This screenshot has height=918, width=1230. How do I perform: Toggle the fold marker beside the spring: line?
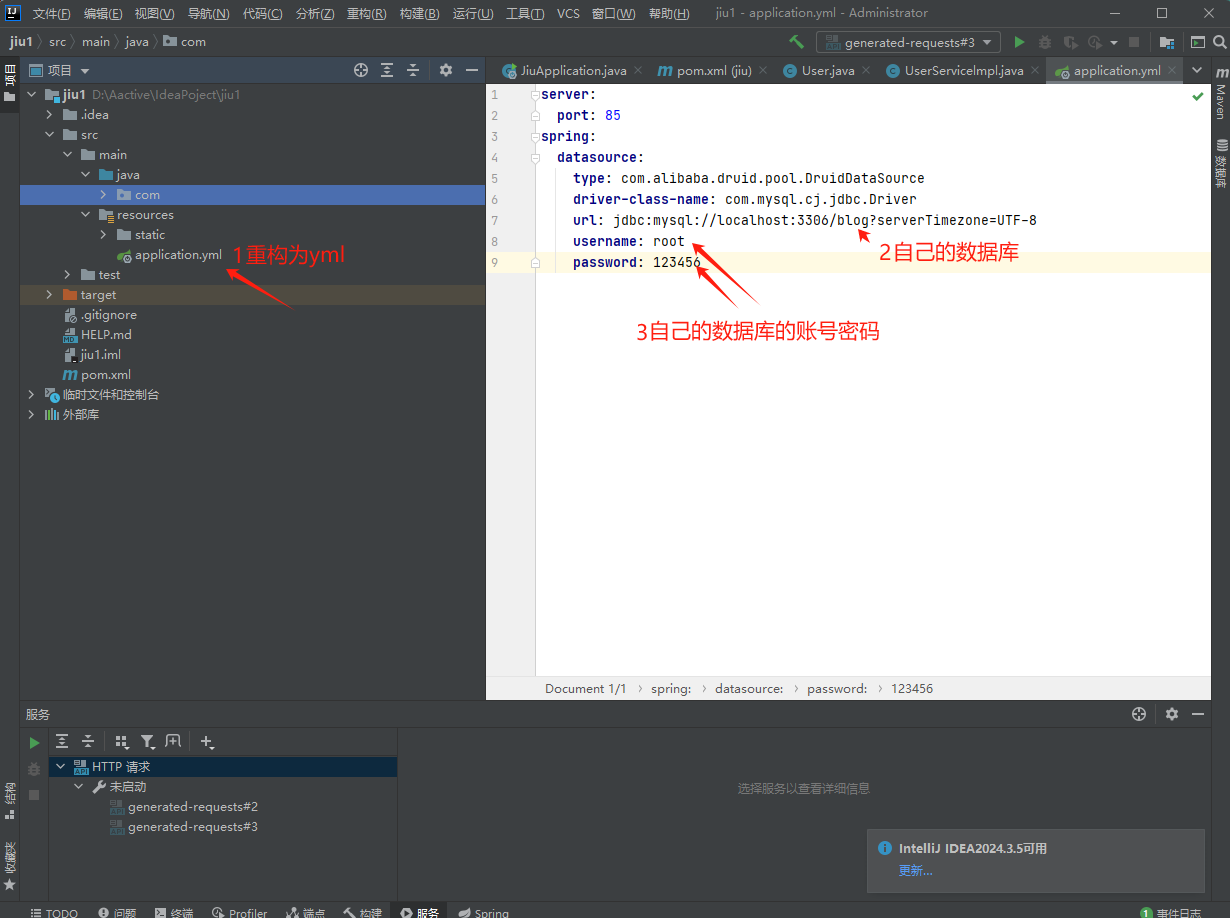tap(535, 136)
